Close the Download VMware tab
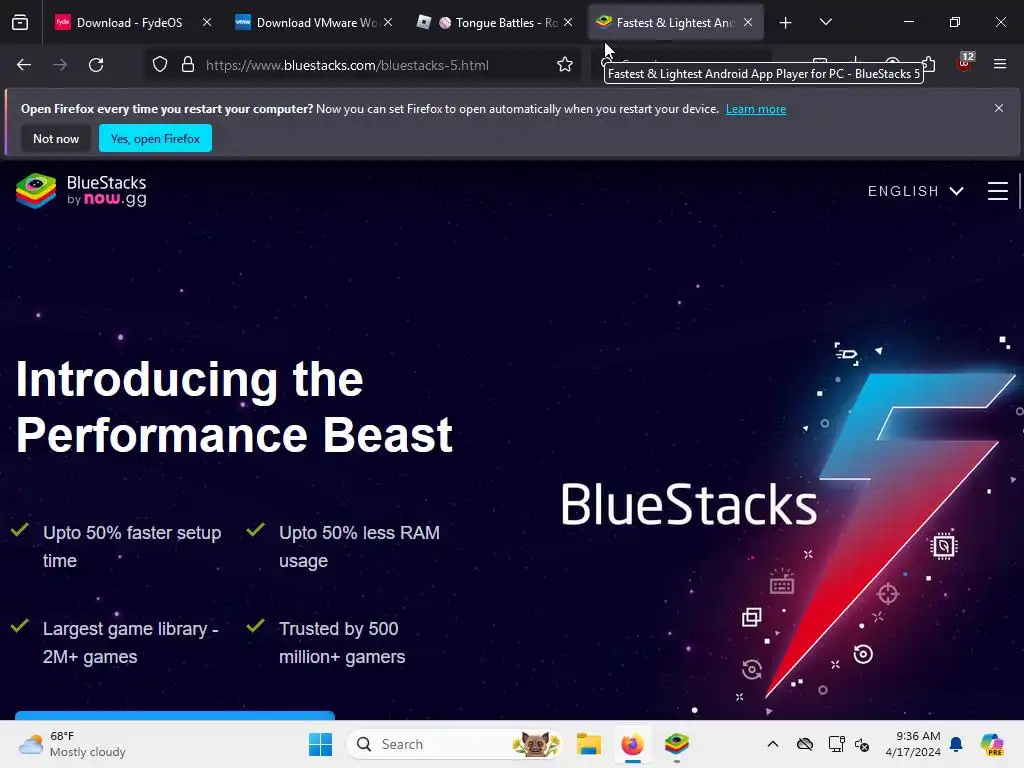 388,22
